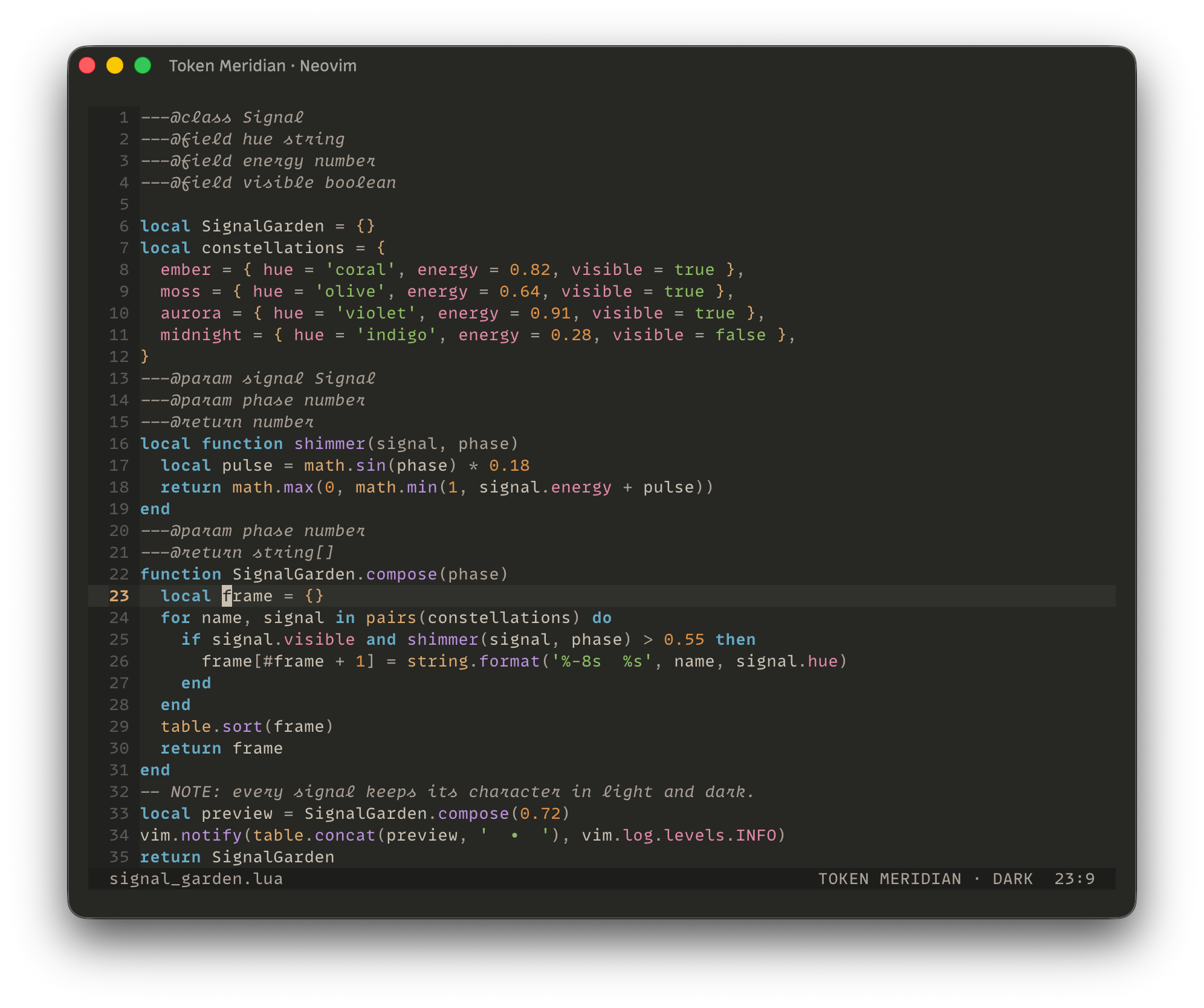The width and height of the screenshot is (1204, 1008).
Task: Click the 'indigo' string literal
Action: click(396, 335)
